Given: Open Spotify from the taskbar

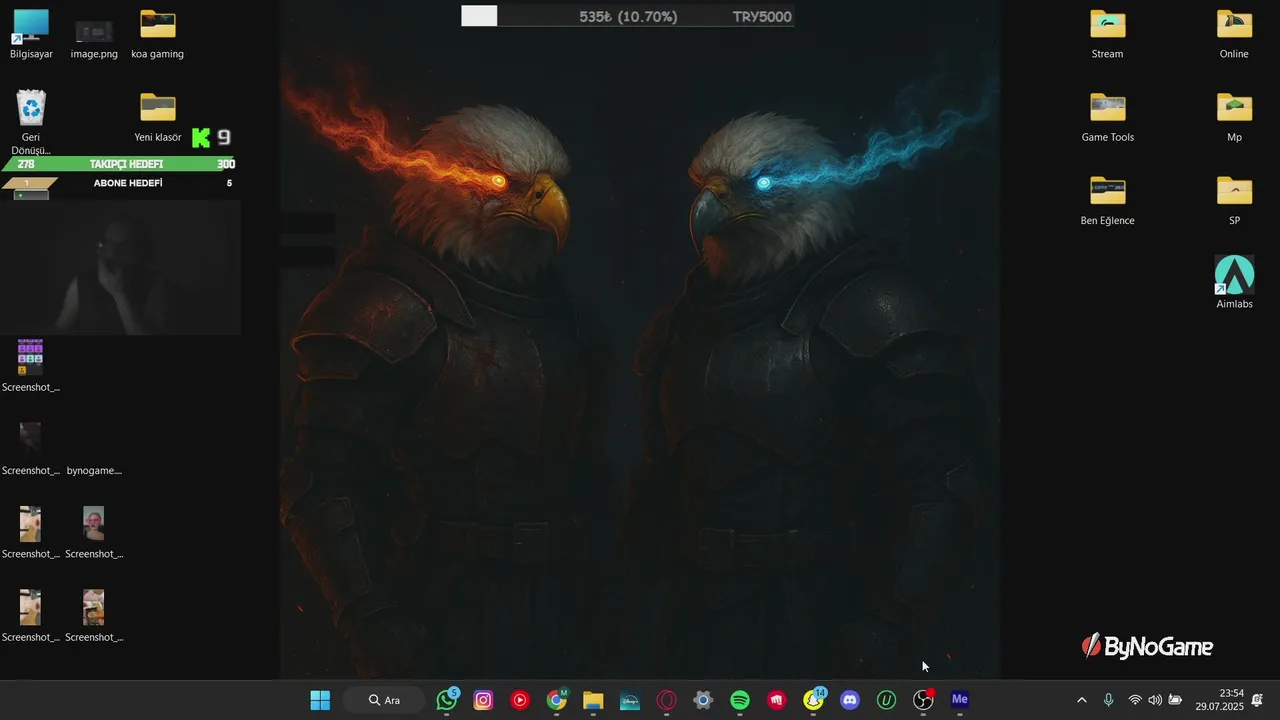Looking at the screenshot, I should [740, 700].
